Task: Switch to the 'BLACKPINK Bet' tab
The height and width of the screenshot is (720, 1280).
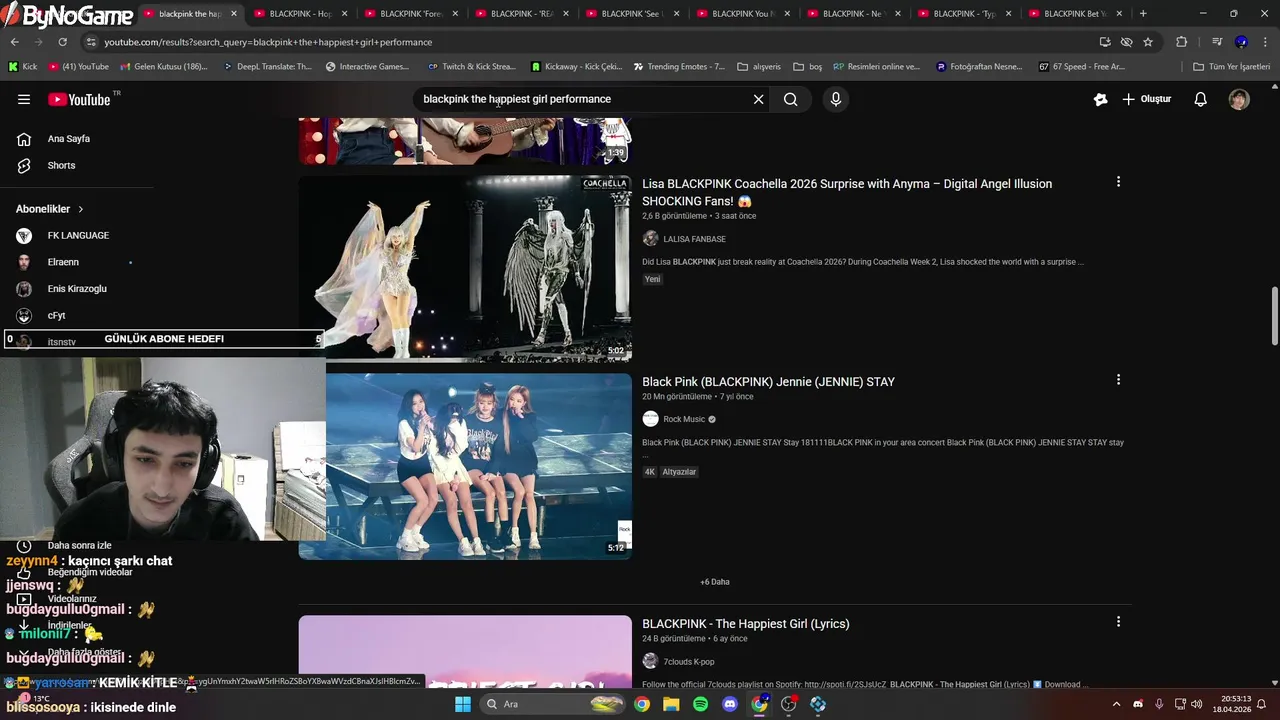Action: [1075, 14]
